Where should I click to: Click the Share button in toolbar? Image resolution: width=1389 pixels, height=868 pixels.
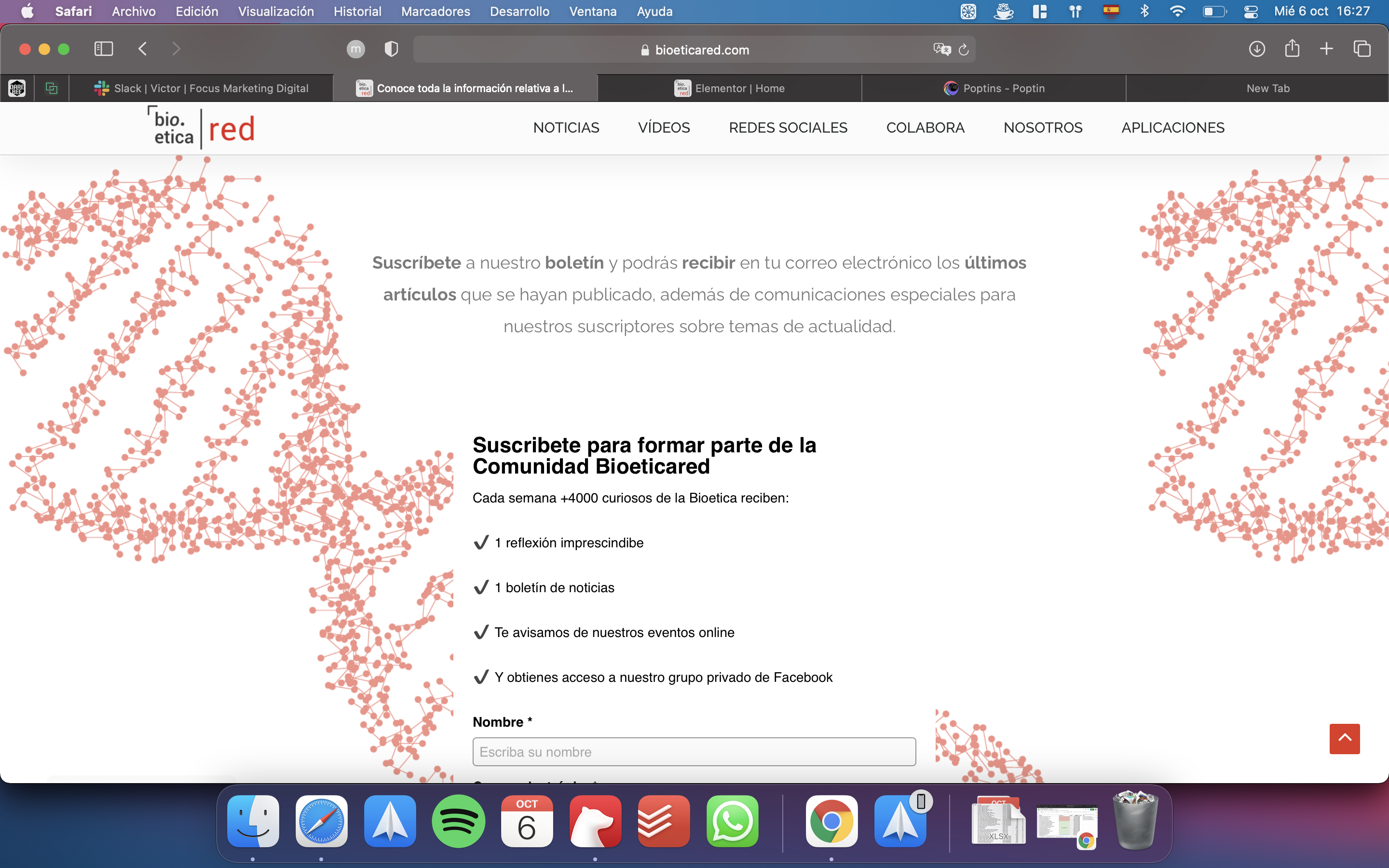1292,49
